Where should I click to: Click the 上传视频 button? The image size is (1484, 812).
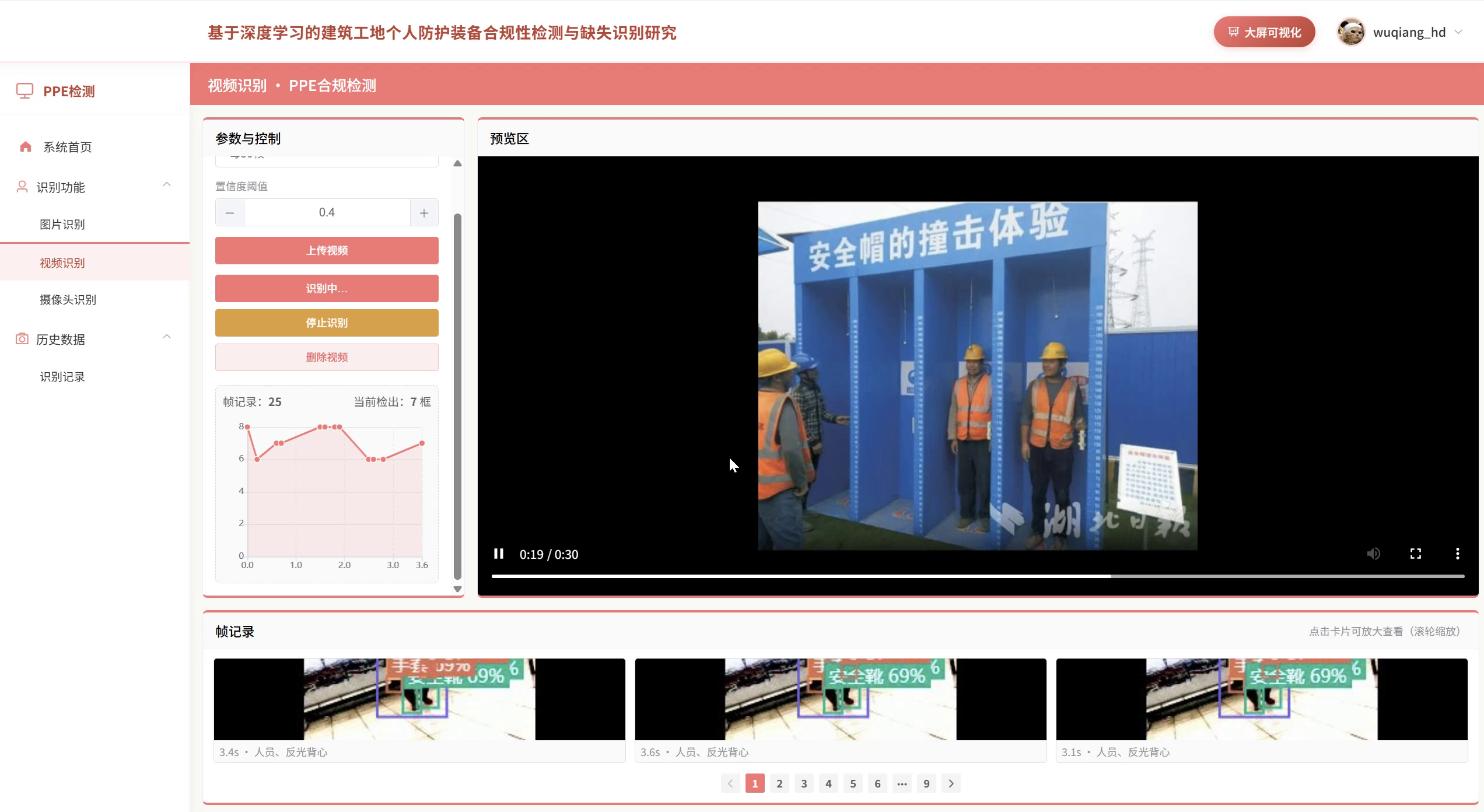coord(327,250)
